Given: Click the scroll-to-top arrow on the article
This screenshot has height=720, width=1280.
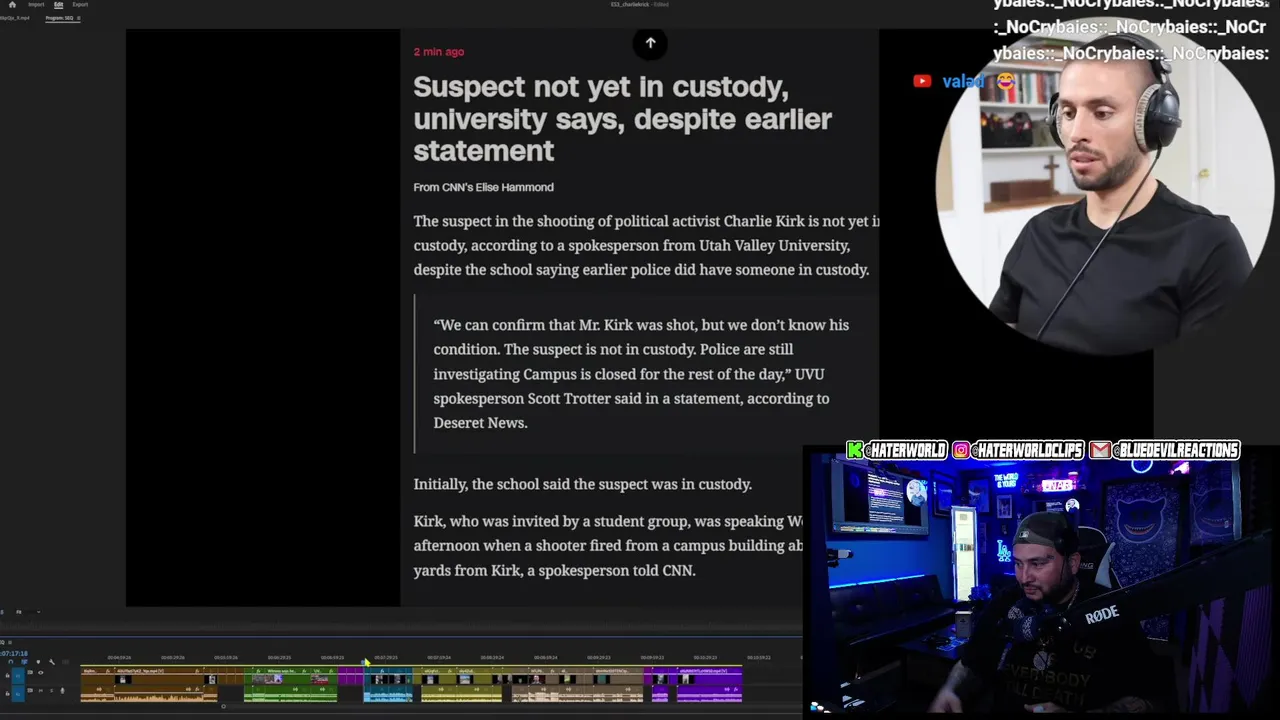Looking at the screenshot, I should 650,43.
